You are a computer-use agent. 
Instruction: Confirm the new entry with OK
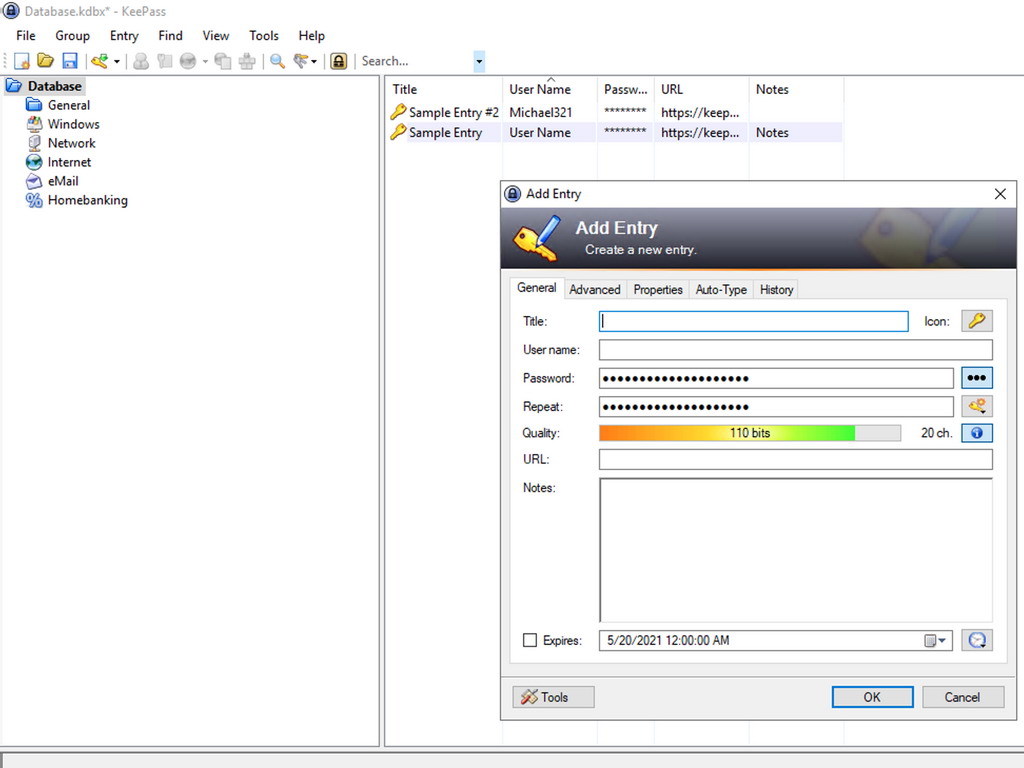point(872,697)
